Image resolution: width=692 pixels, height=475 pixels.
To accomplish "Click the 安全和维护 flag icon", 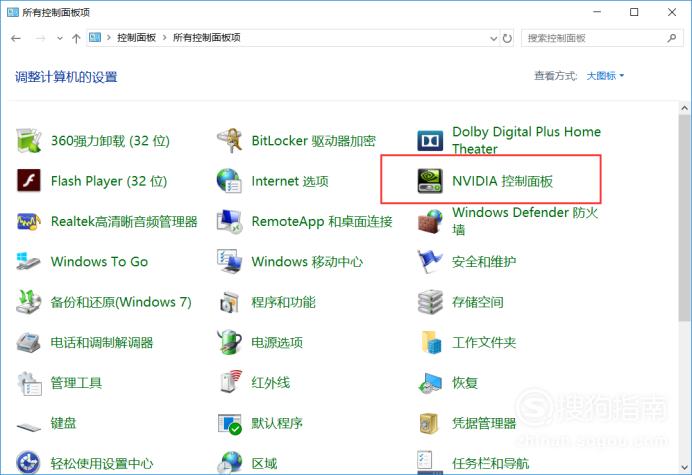I will click(x=430, y=261).
